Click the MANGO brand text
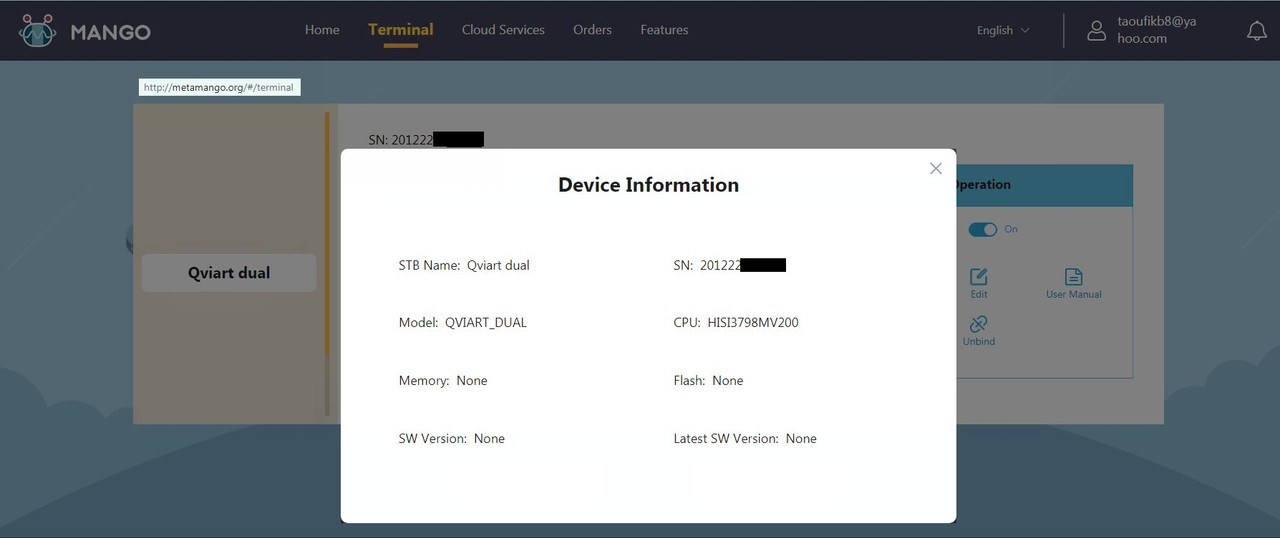 click(110, 32)
